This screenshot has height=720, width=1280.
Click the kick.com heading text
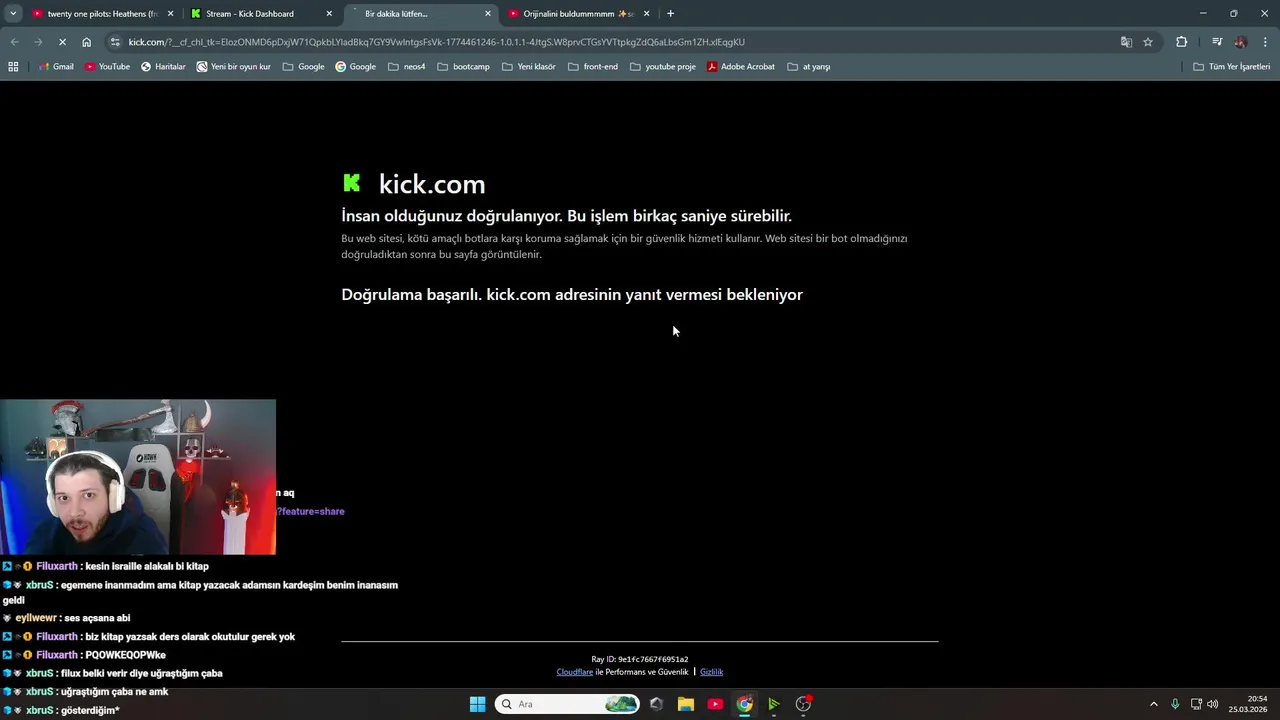click(x=432, y=184)
